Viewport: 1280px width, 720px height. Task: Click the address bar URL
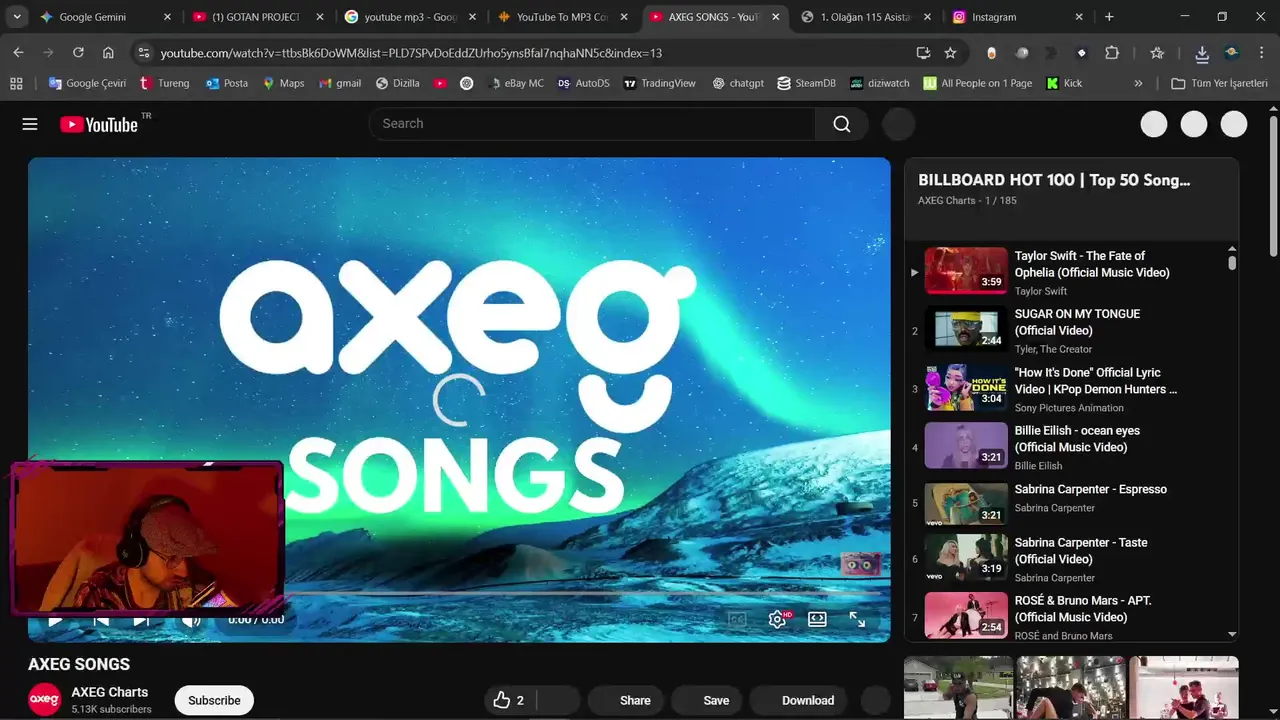coord(411,53)
